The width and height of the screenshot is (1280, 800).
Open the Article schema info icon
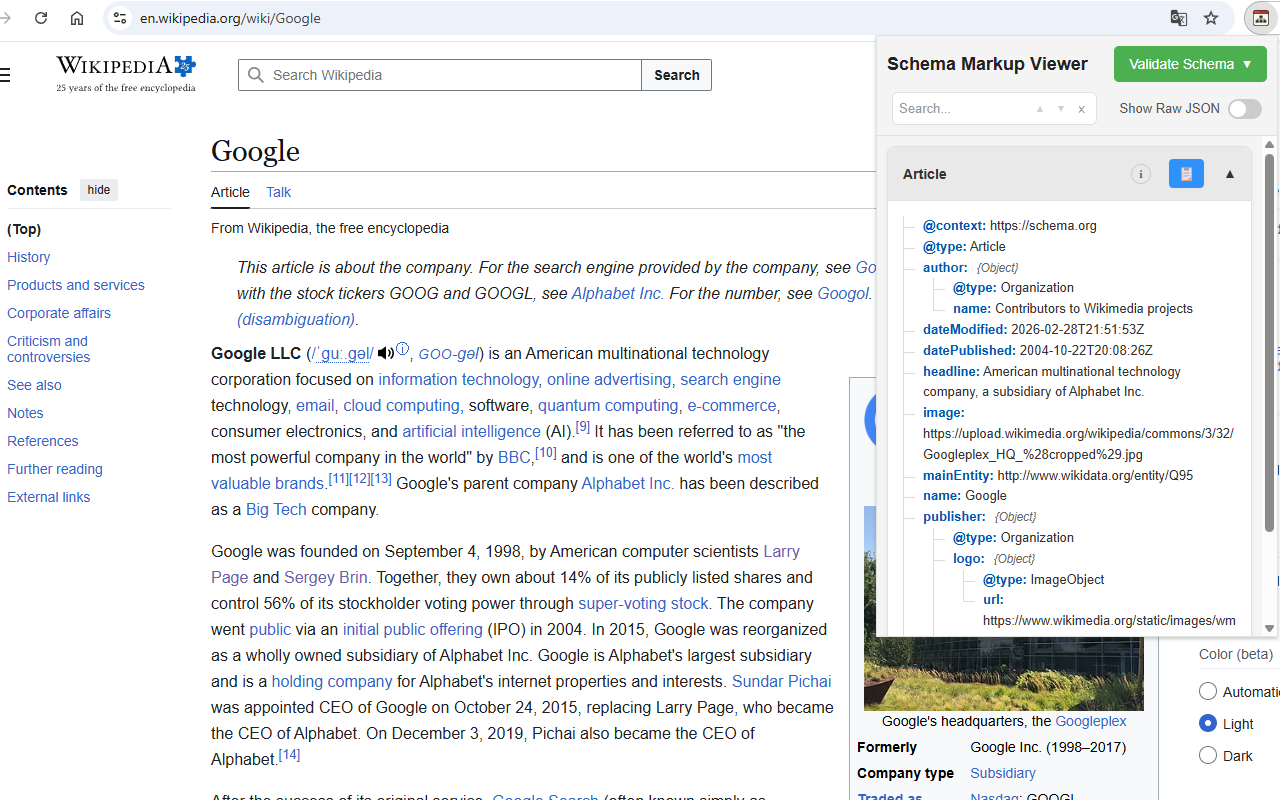click(1141, 174)
